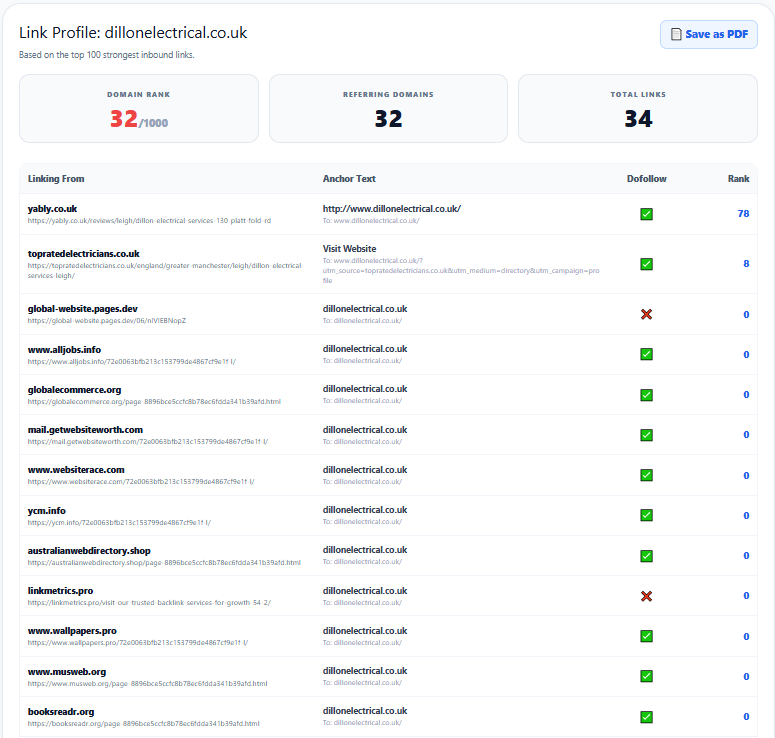775x738 pixels.
Task: Click rank value 0 in booksreadr.org row
Action: 746,716
